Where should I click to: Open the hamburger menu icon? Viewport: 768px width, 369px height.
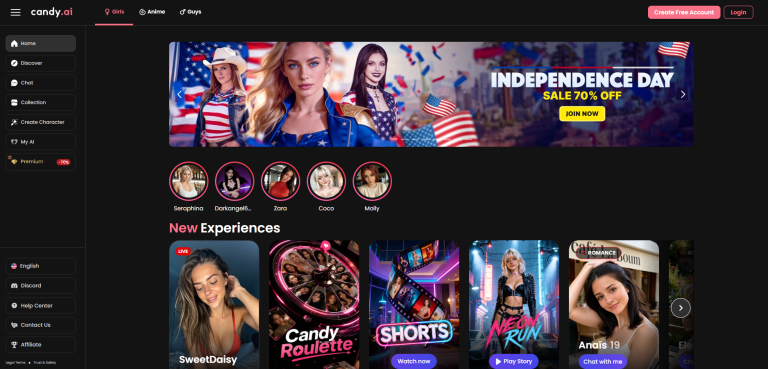(16, 12)
